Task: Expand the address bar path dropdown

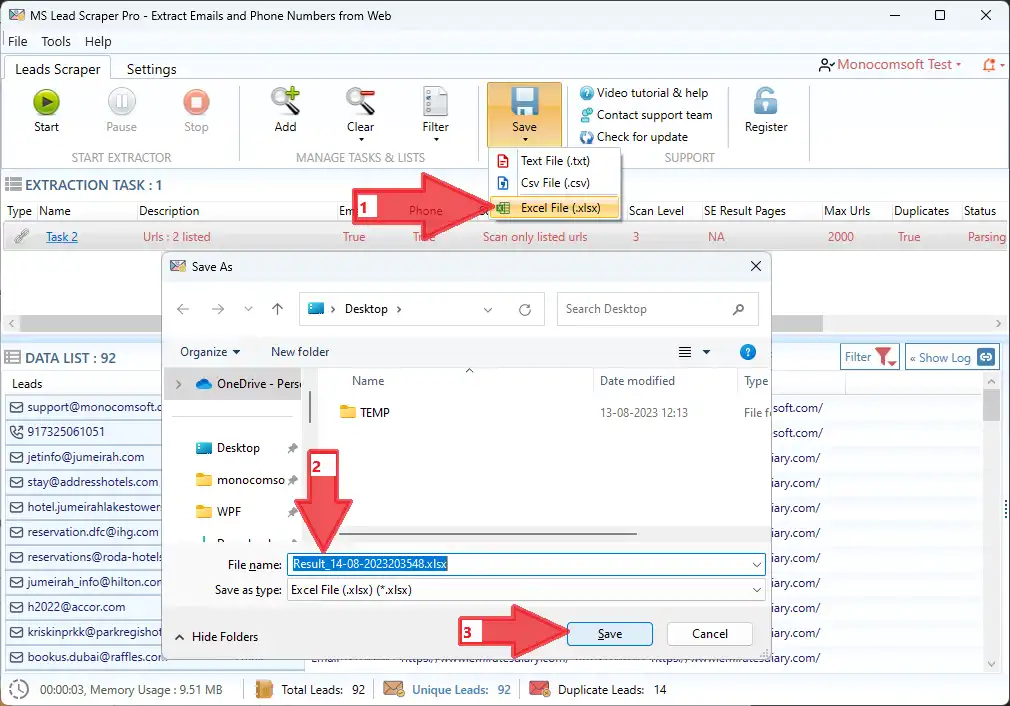Action: pos(488,310)
